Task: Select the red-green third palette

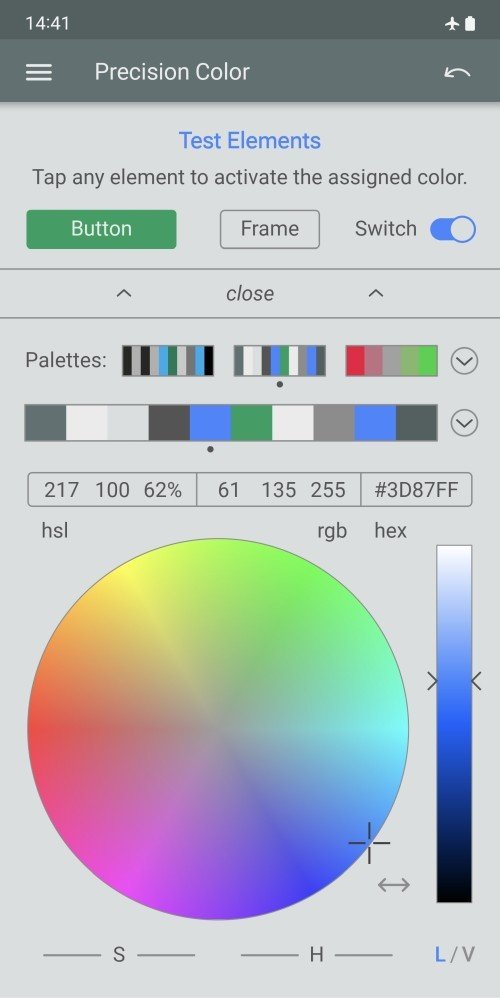Action: (391, 361)
